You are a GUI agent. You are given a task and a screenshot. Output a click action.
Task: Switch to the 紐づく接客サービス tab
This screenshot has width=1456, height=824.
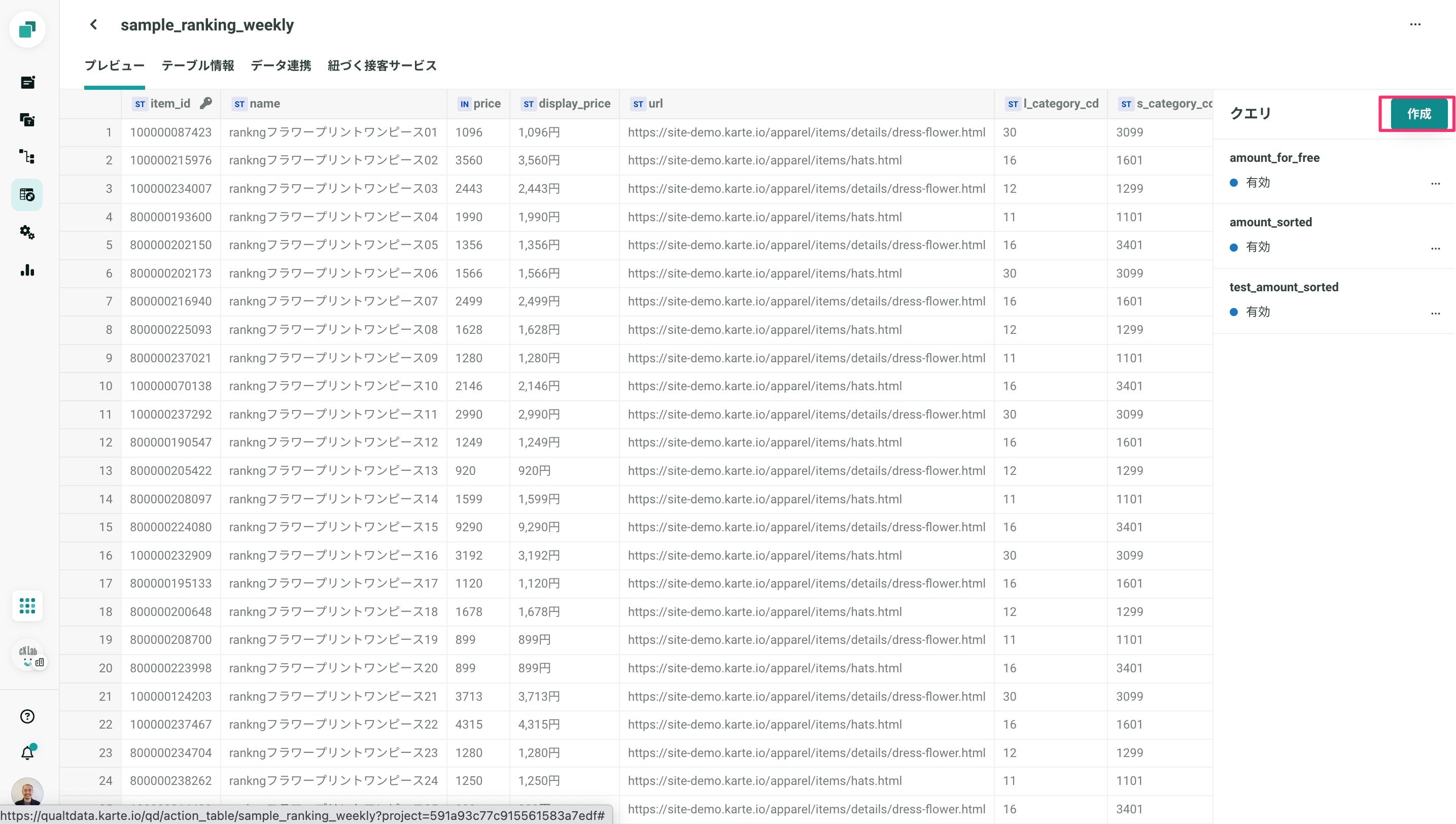point(382,65)
